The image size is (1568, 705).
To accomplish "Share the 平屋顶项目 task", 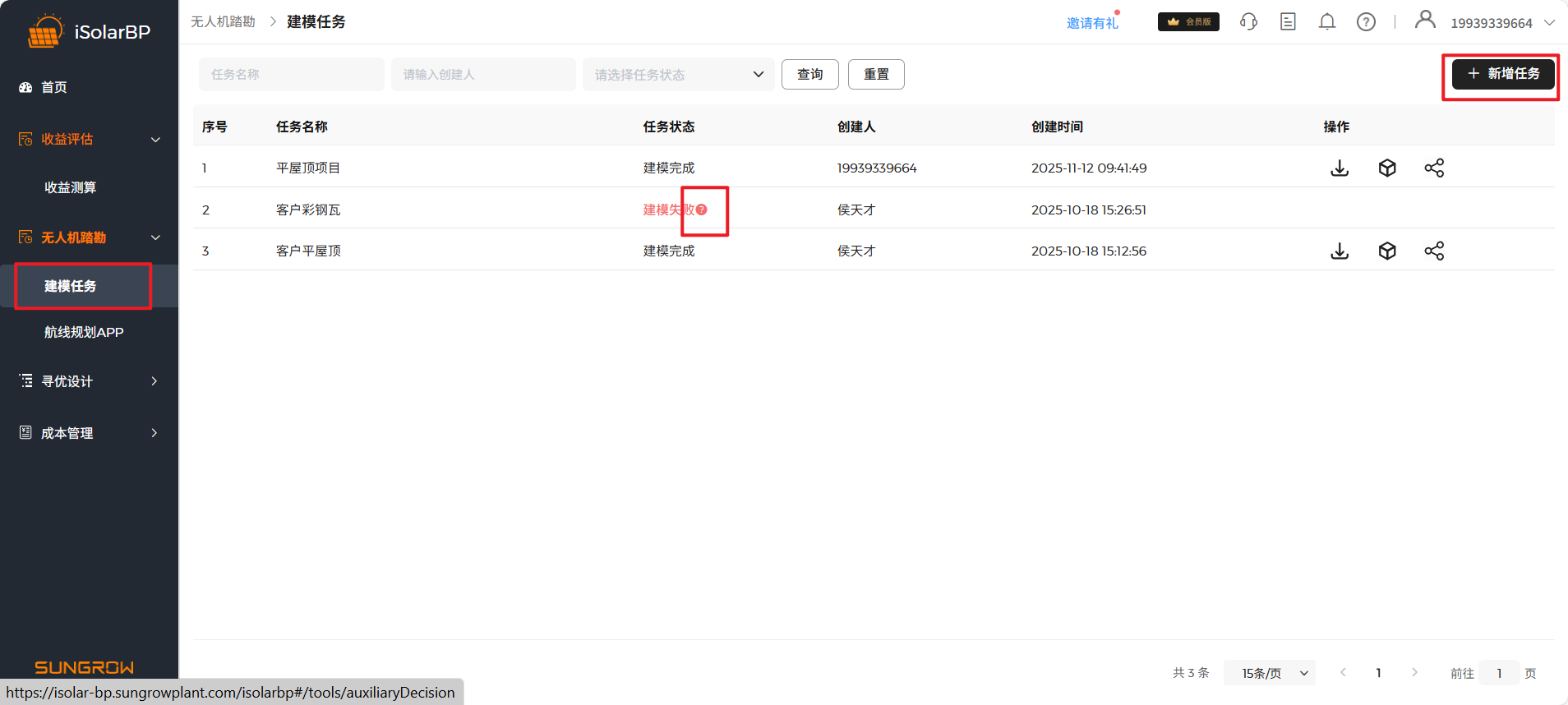I will click(1434, 168).
